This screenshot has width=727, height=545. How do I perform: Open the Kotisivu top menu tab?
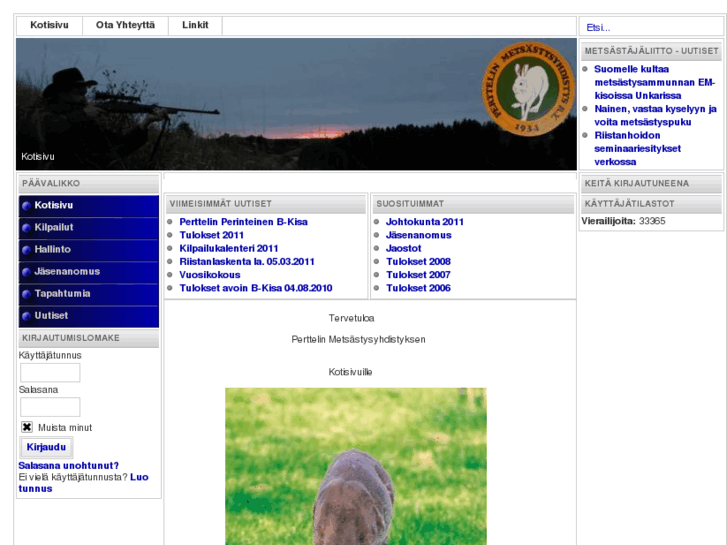click(50, 26)
